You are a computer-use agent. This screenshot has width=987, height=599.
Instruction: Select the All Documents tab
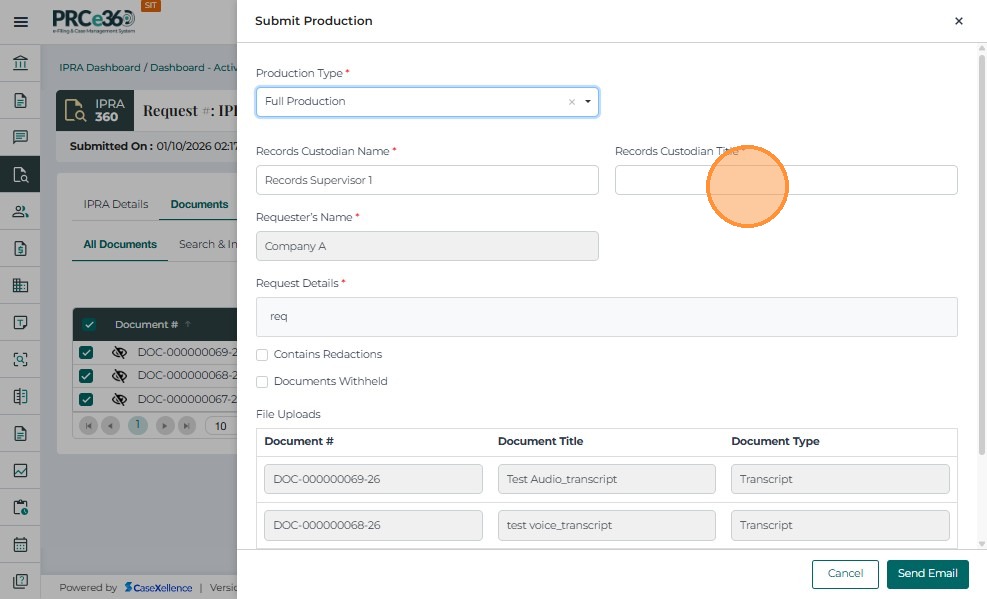(120, 245)
